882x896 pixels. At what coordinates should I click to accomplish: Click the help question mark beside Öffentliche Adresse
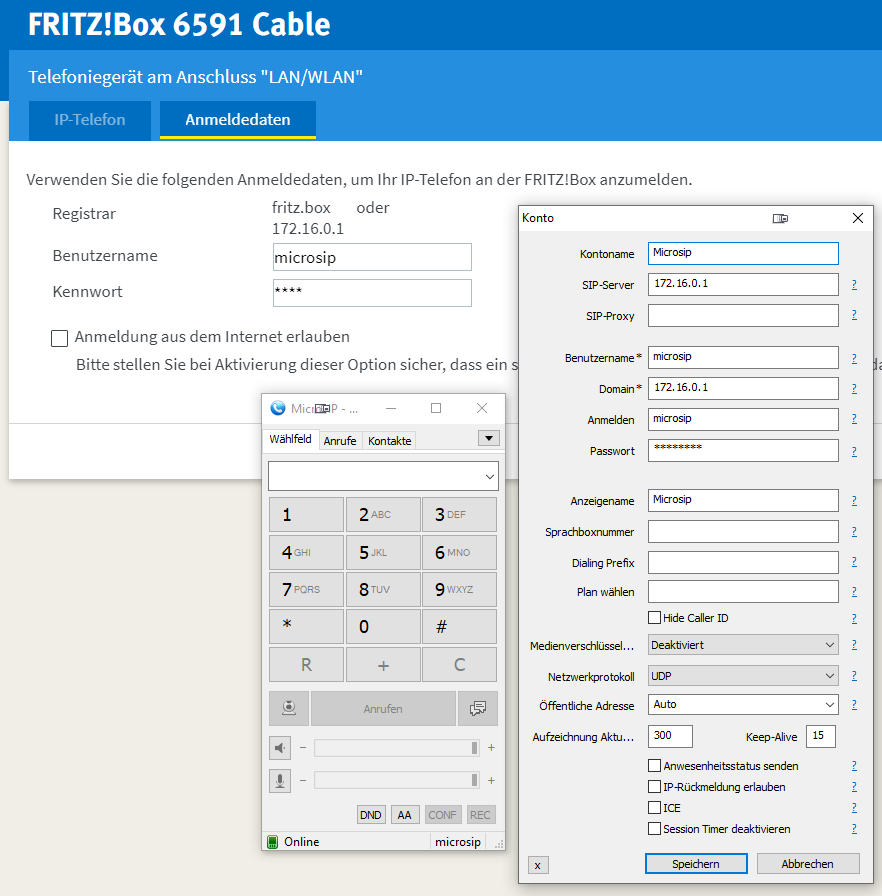click(854, 705)
